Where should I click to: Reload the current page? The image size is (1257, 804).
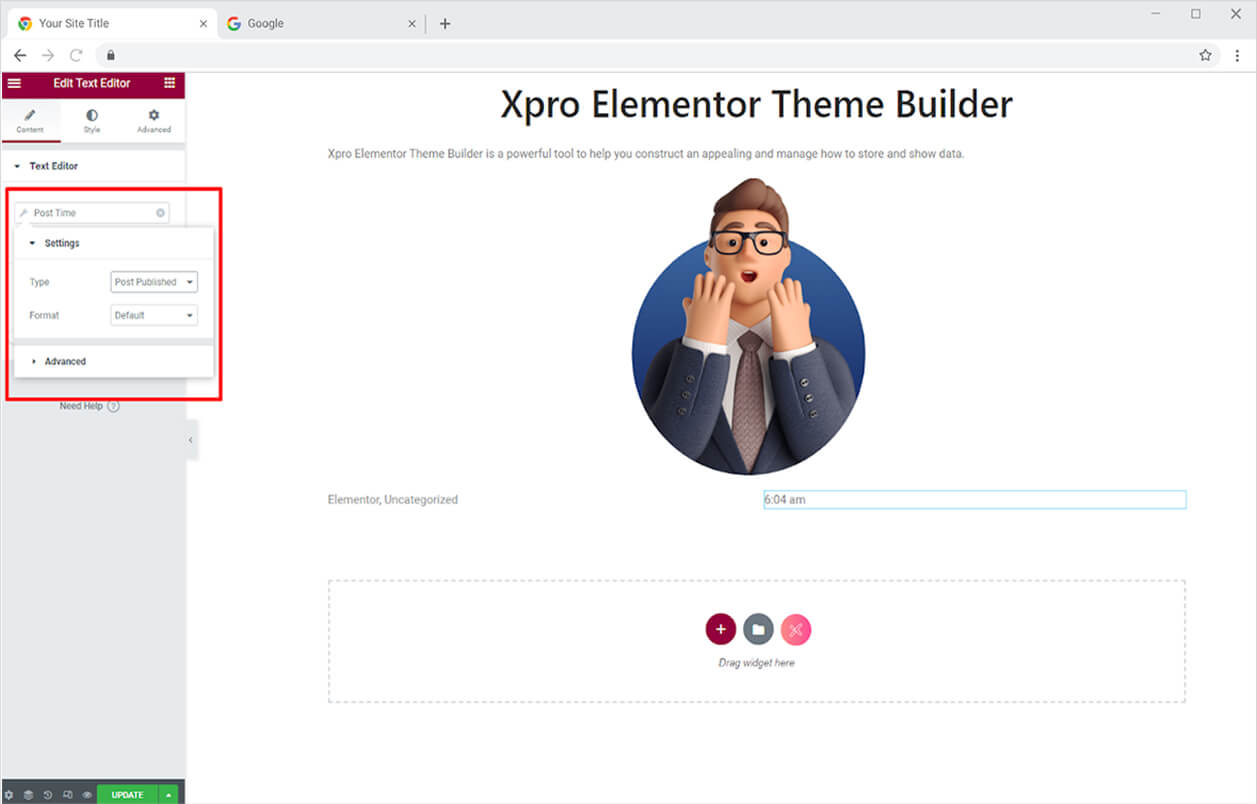(76, 55)
